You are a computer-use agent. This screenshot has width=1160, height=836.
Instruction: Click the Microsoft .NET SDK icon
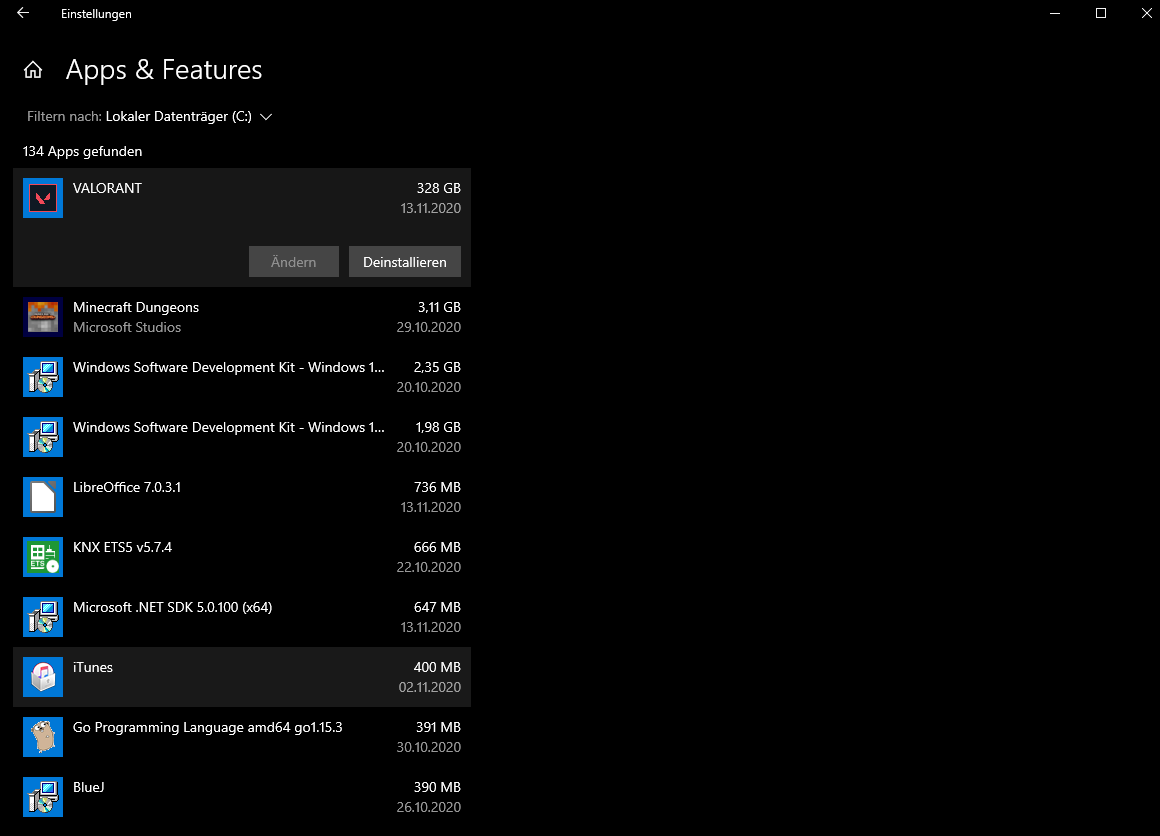[43, 617]
